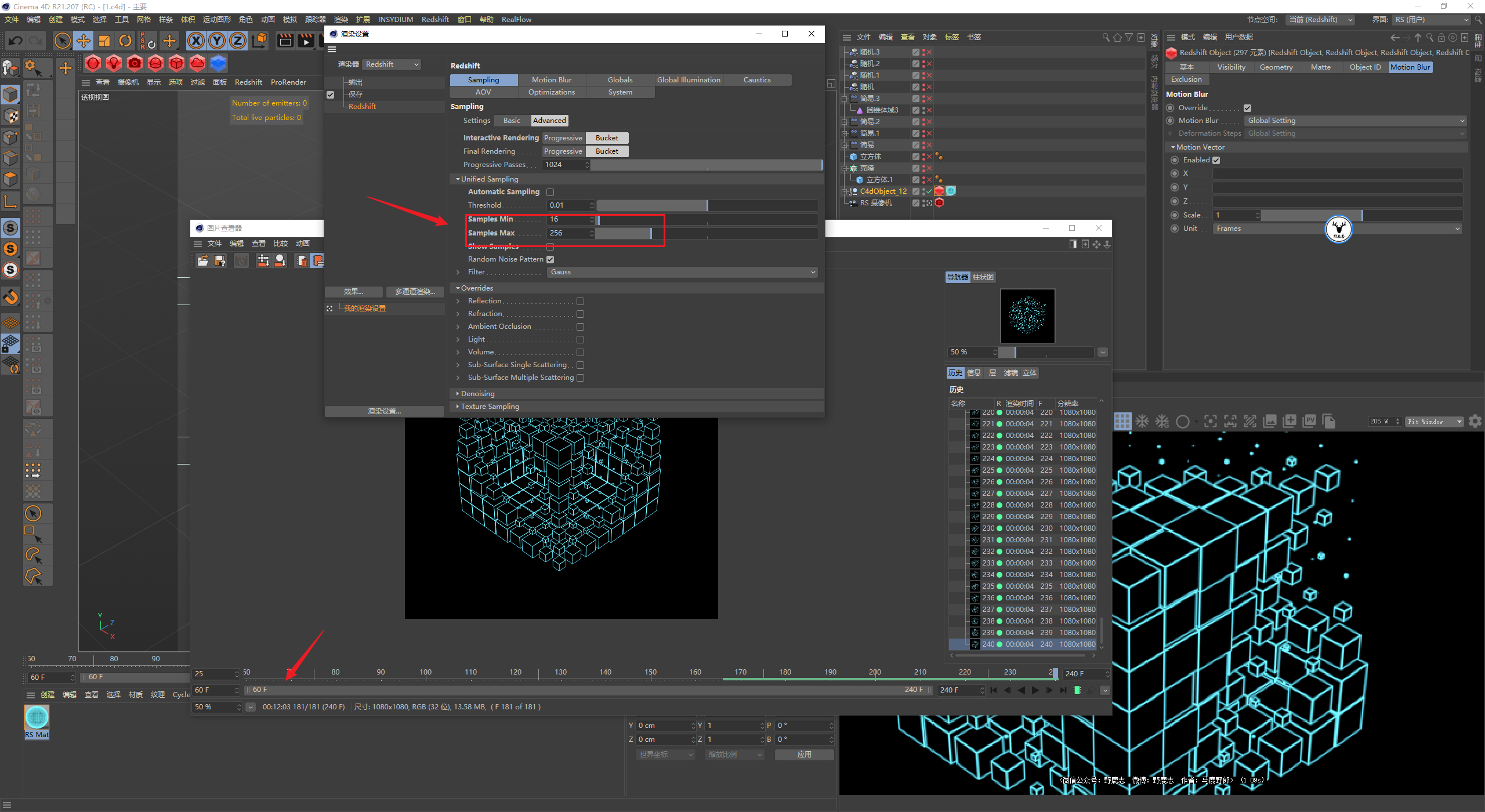
Task: Open the renderer Redshift dropdown
Action: click(x=392, y=64)
